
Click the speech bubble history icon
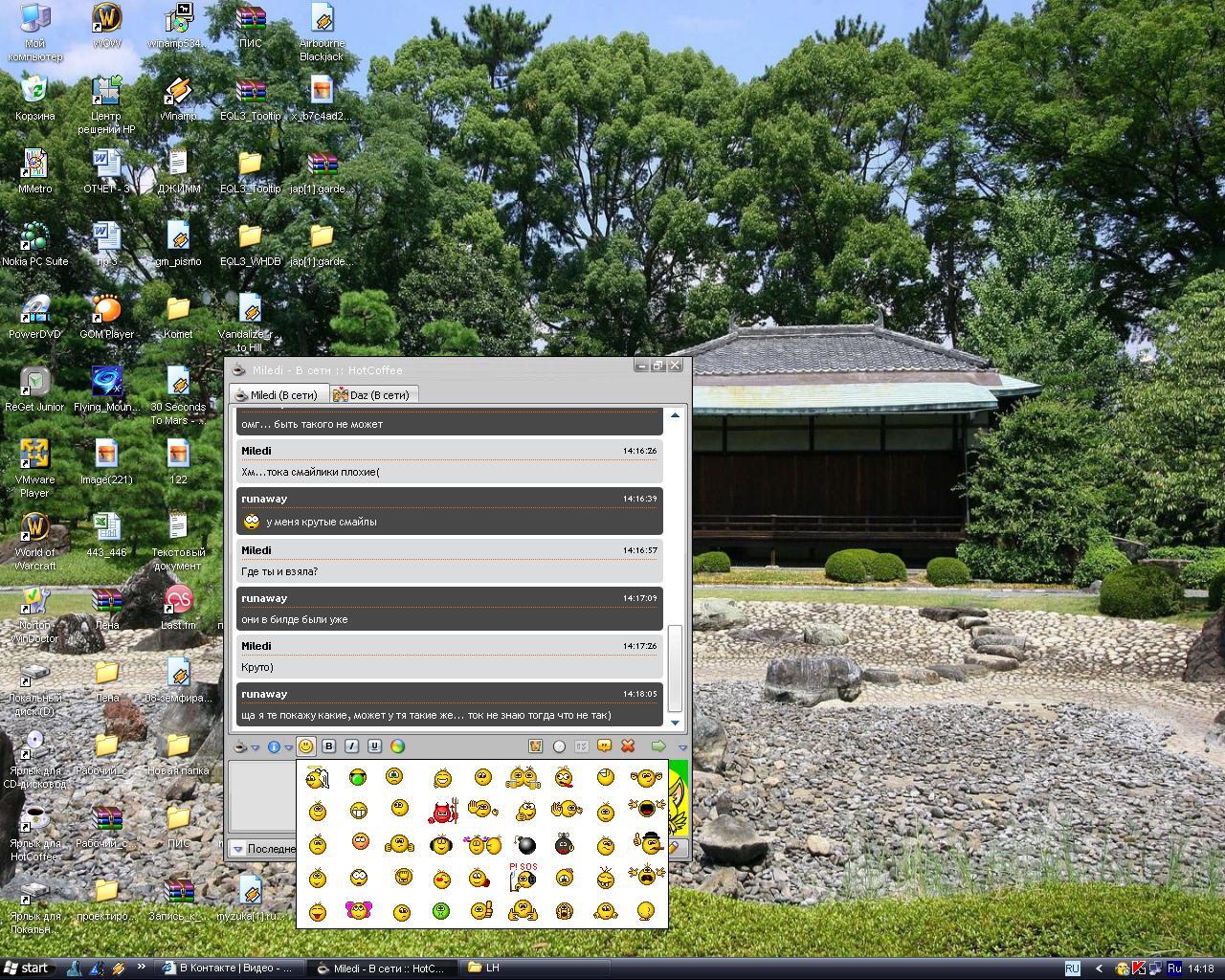tap(605, 746)
